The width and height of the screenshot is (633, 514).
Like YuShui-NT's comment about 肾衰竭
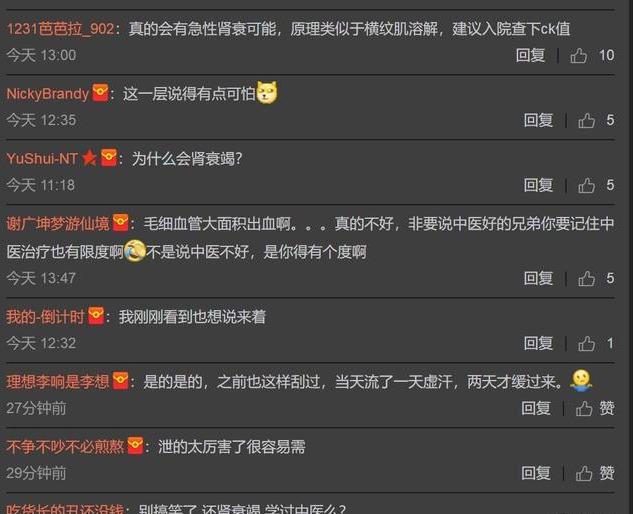coord(586,185)
